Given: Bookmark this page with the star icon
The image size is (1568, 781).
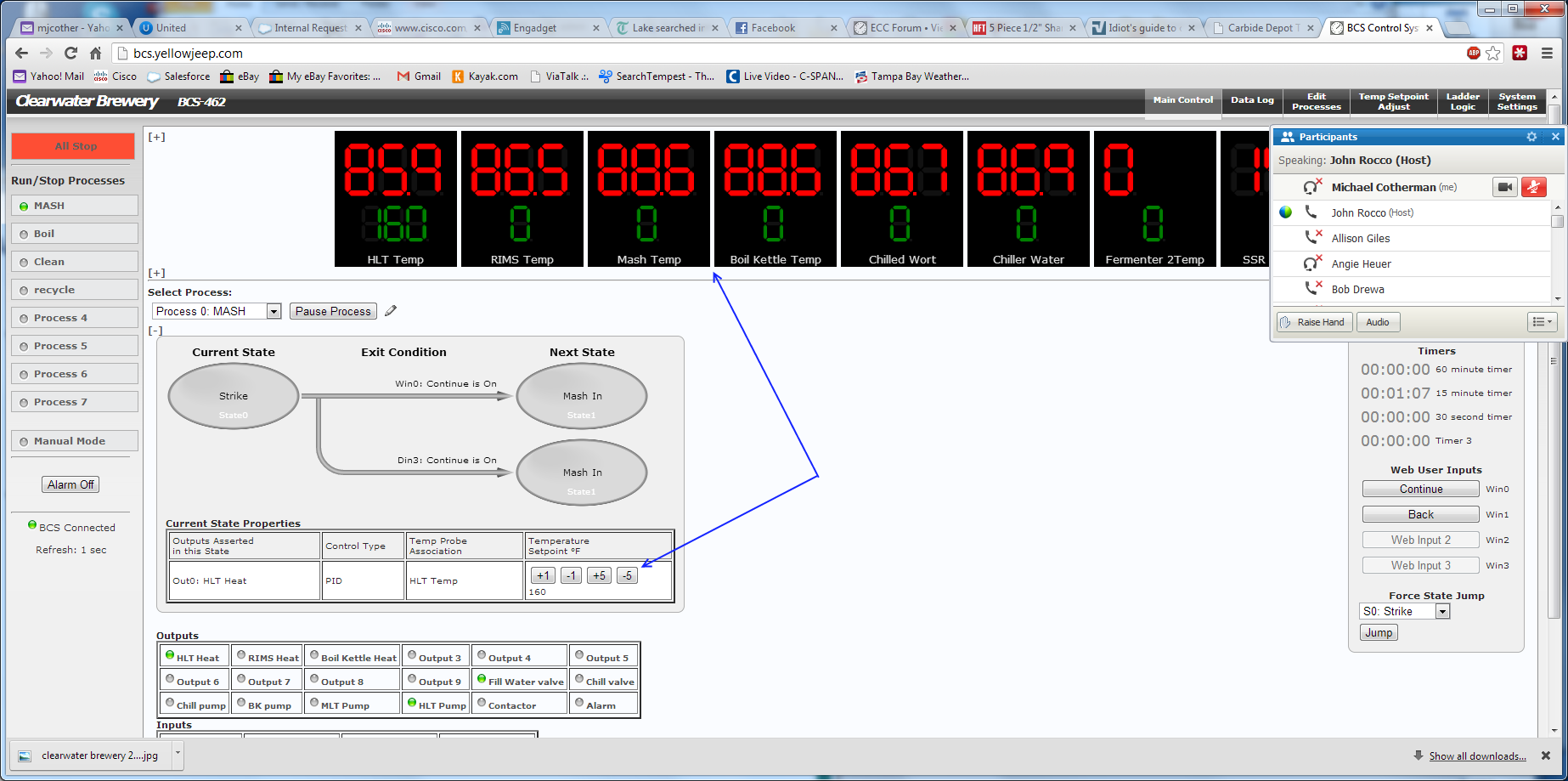Looking at the screenshot, I should click(1493, 53).
